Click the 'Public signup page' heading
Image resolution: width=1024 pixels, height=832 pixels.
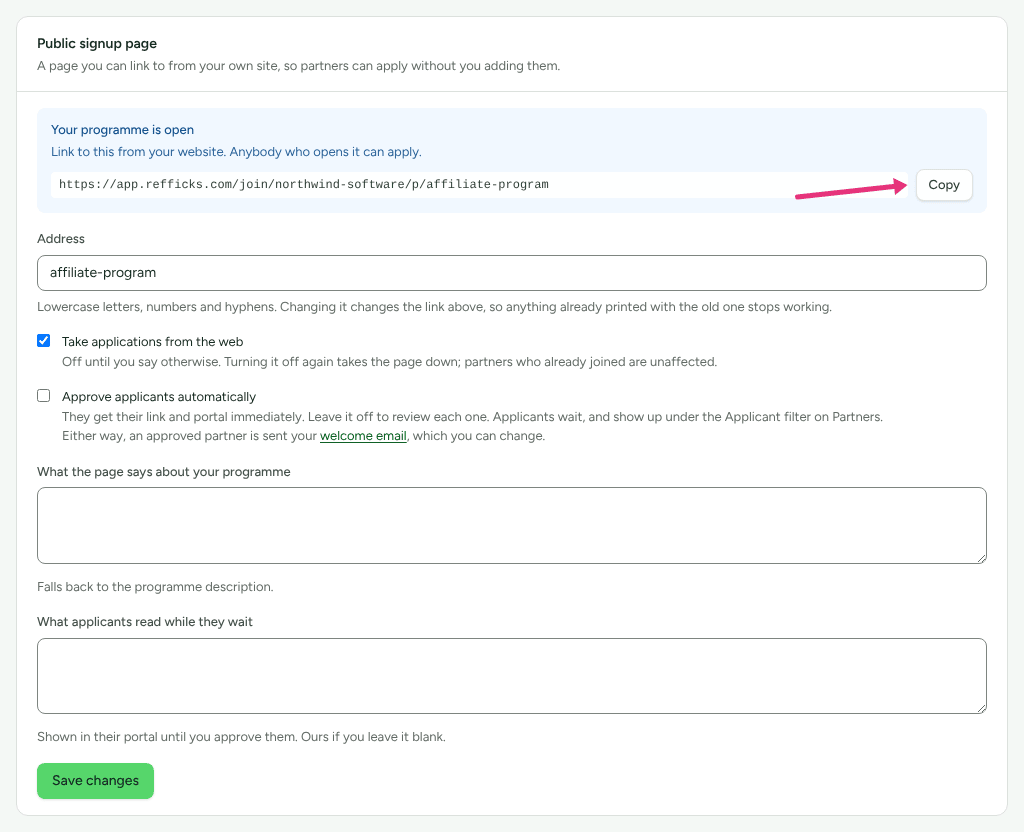click(97, 44)
